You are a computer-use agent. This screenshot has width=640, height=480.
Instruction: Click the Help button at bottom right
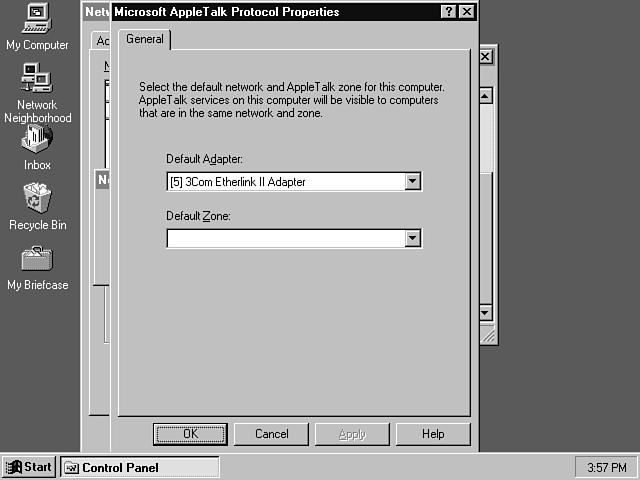click(x=433, y=434)
